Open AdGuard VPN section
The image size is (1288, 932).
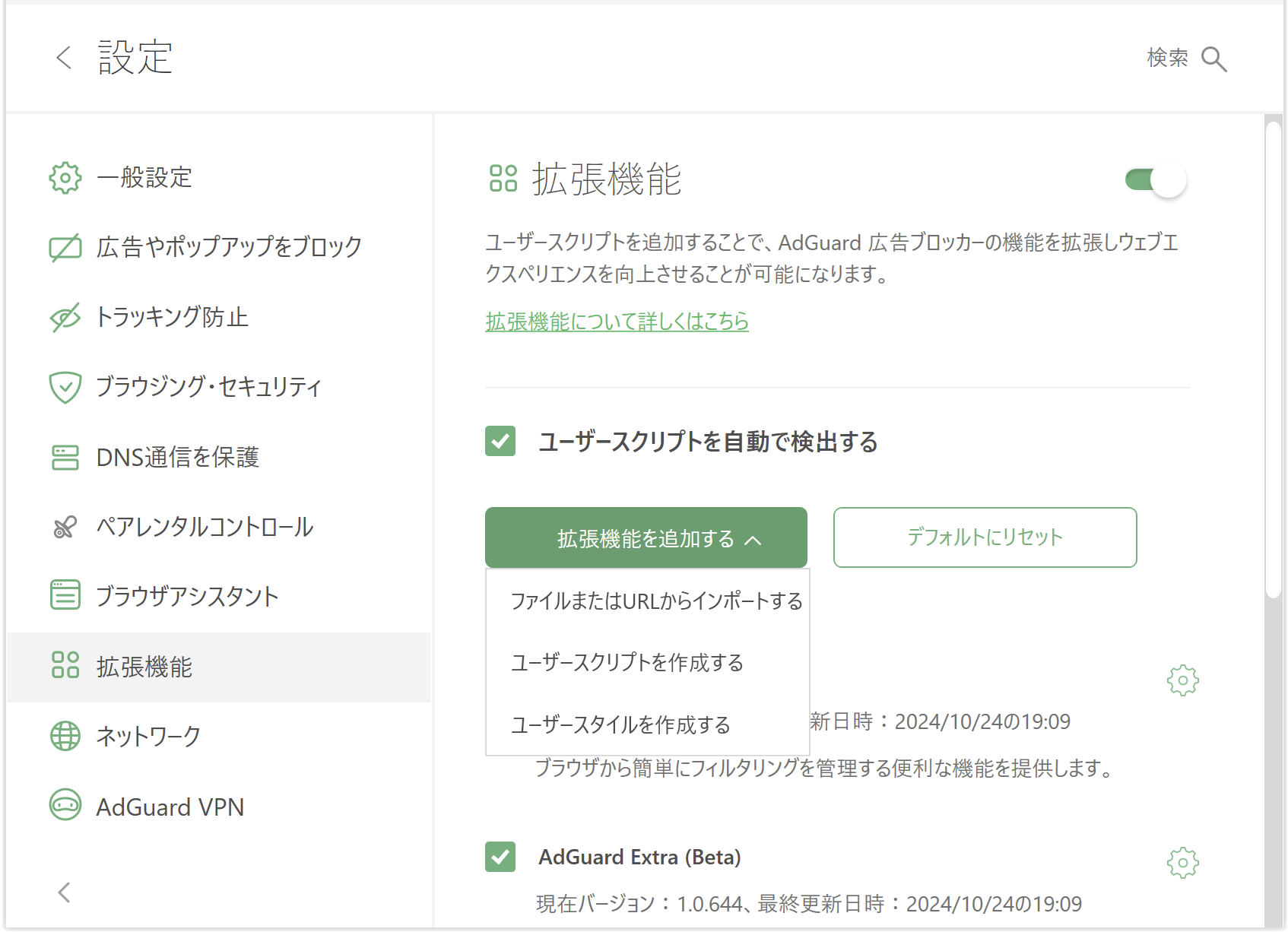pyautogui.click(x=219, y=806)
